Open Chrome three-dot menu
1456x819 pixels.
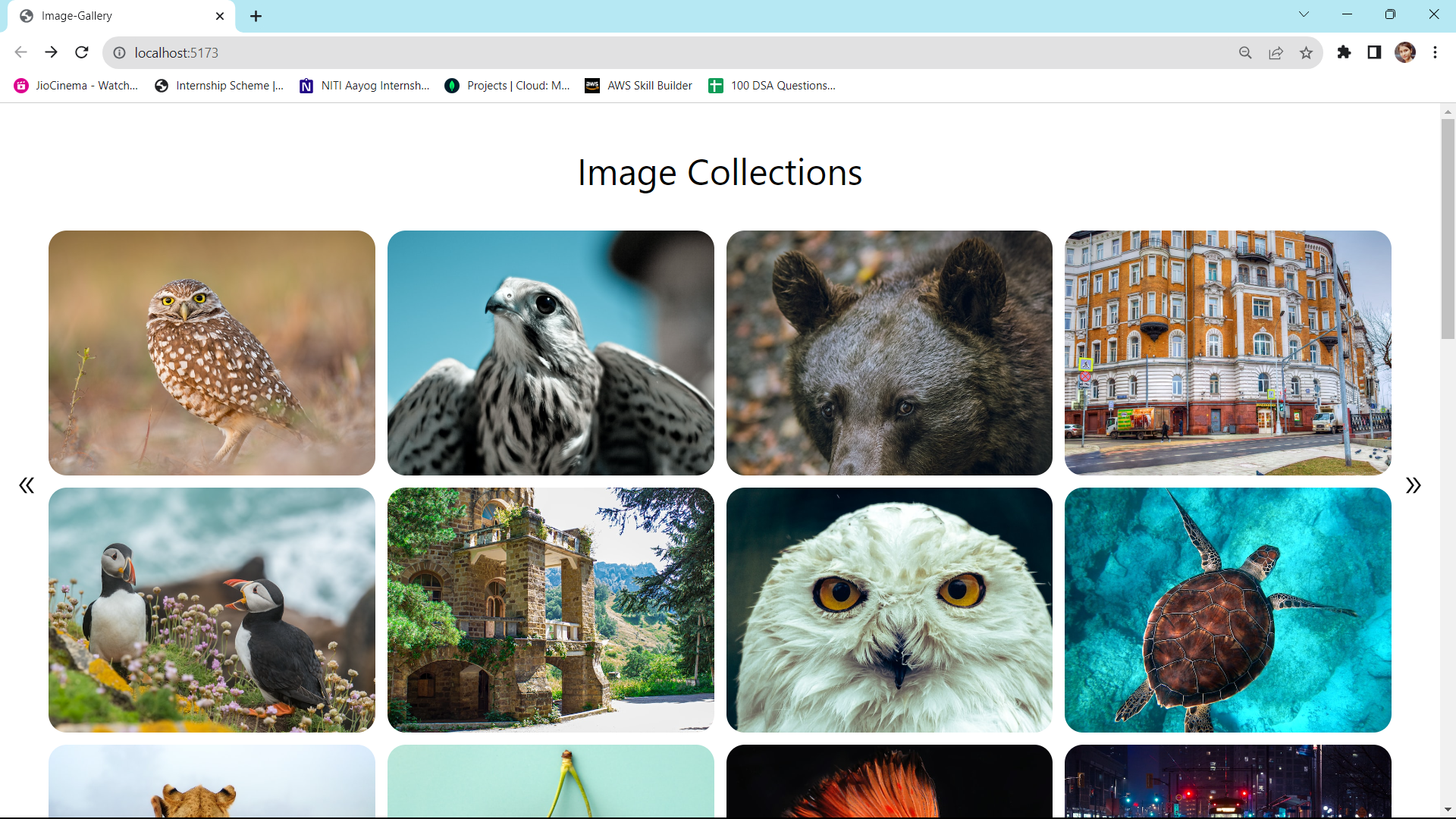click(x=1435, y=52)
